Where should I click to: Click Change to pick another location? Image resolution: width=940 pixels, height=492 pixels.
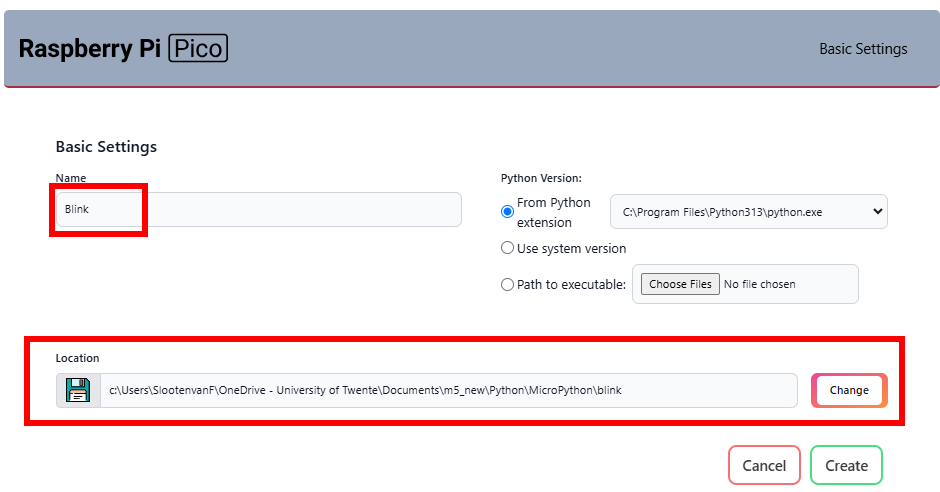[x=849, y=390]
